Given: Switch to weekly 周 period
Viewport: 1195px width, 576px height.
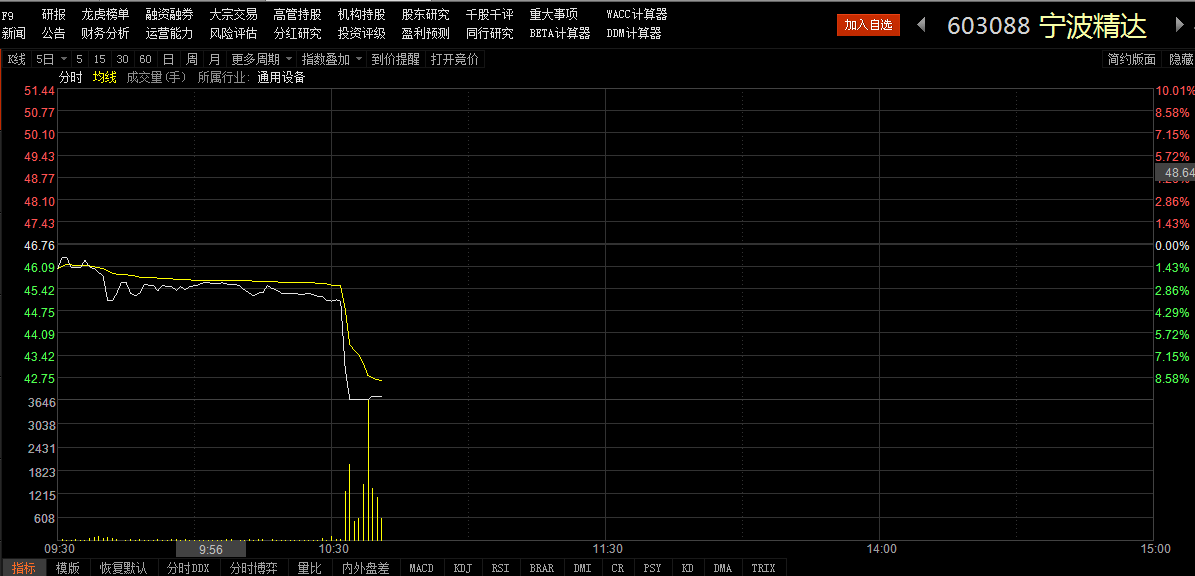Looking at the screenshot, I should click(191, 59).
